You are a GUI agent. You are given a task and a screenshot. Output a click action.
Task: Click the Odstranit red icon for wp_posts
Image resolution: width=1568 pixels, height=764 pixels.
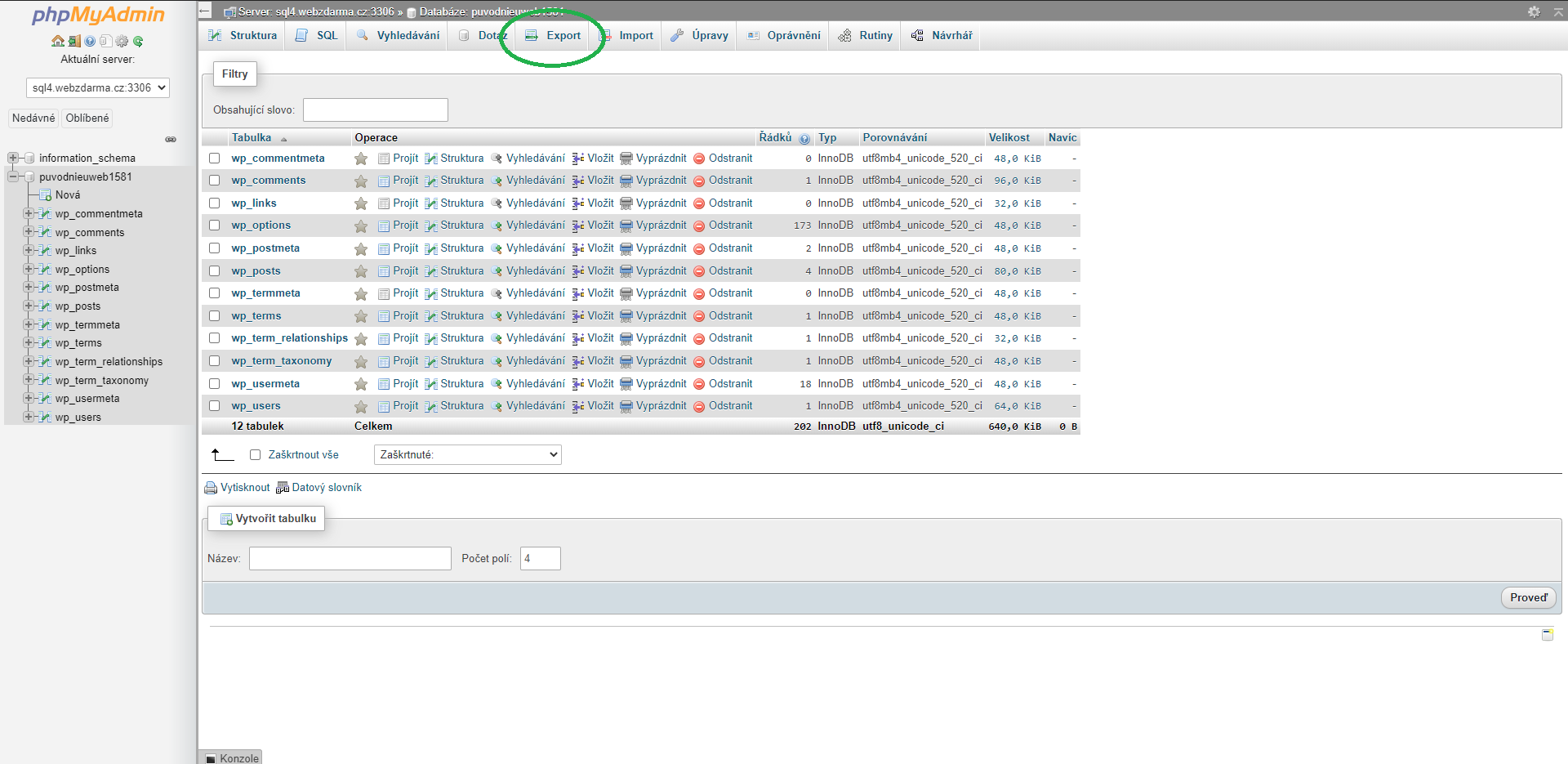pyautogui.click(x=699, y=271)
